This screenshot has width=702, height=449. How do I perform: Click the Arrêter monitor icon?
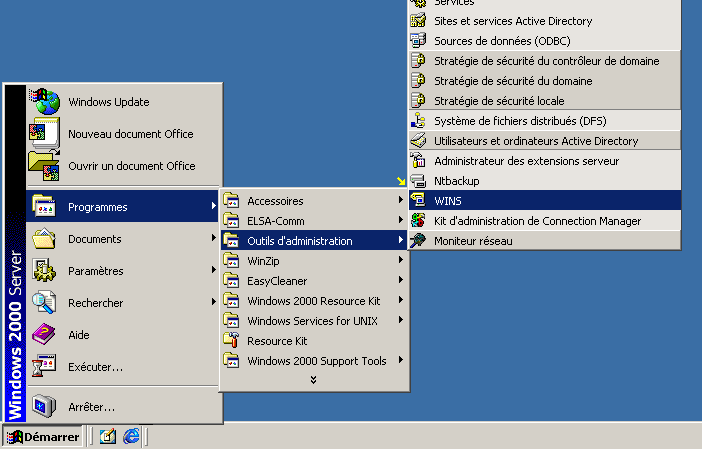[x=44, y=406]
